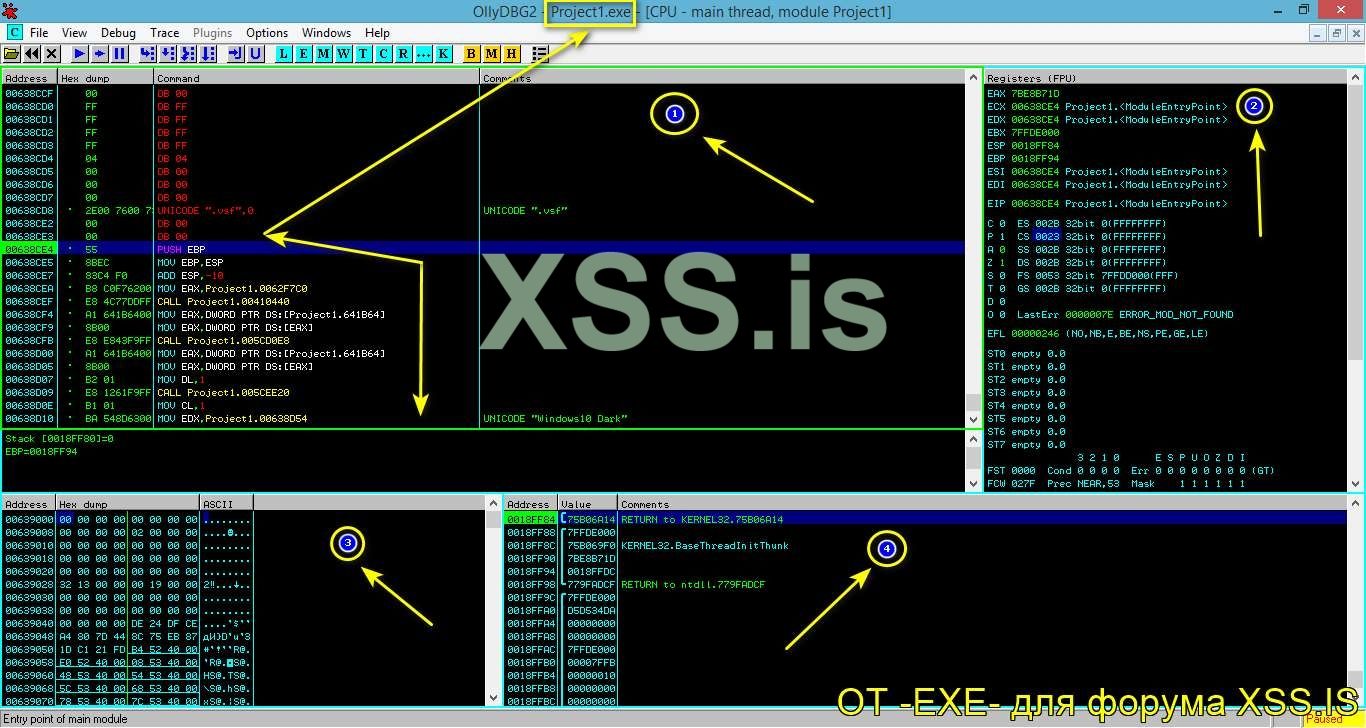
Task: Click the ASCII column header in dump pane
Action: [x=226, y=504]
